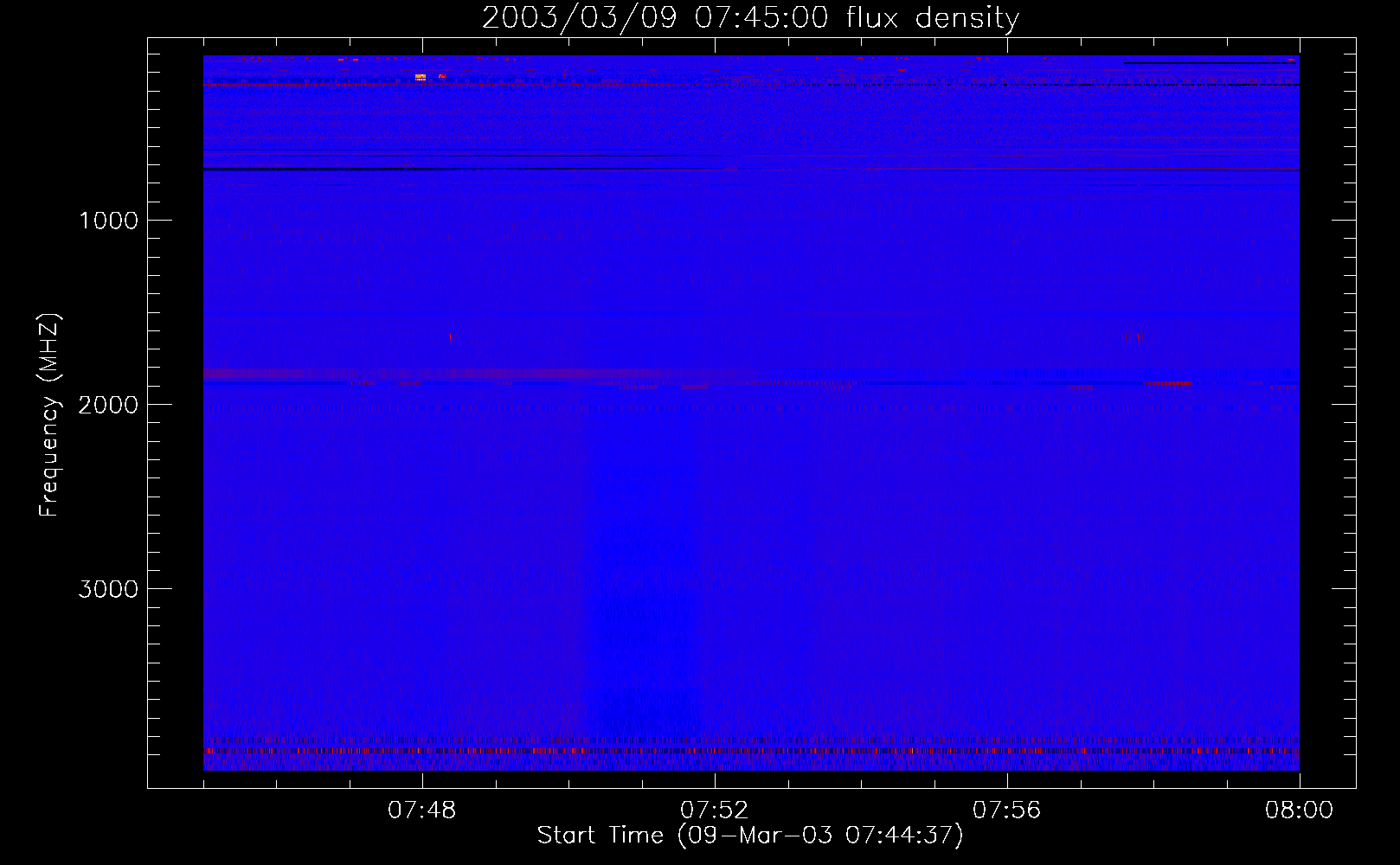Screen dimensions: 1400x865
Task: Select the 1000 frequency axis label
Action: [108, 221]
